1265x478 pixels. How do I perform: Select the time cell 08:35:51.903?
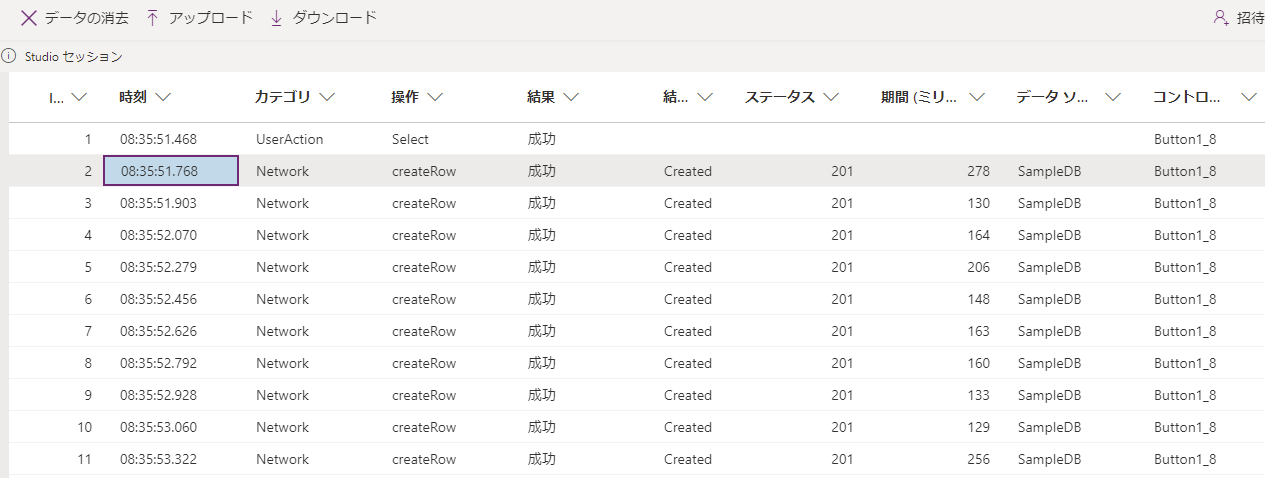coord(158,203)
